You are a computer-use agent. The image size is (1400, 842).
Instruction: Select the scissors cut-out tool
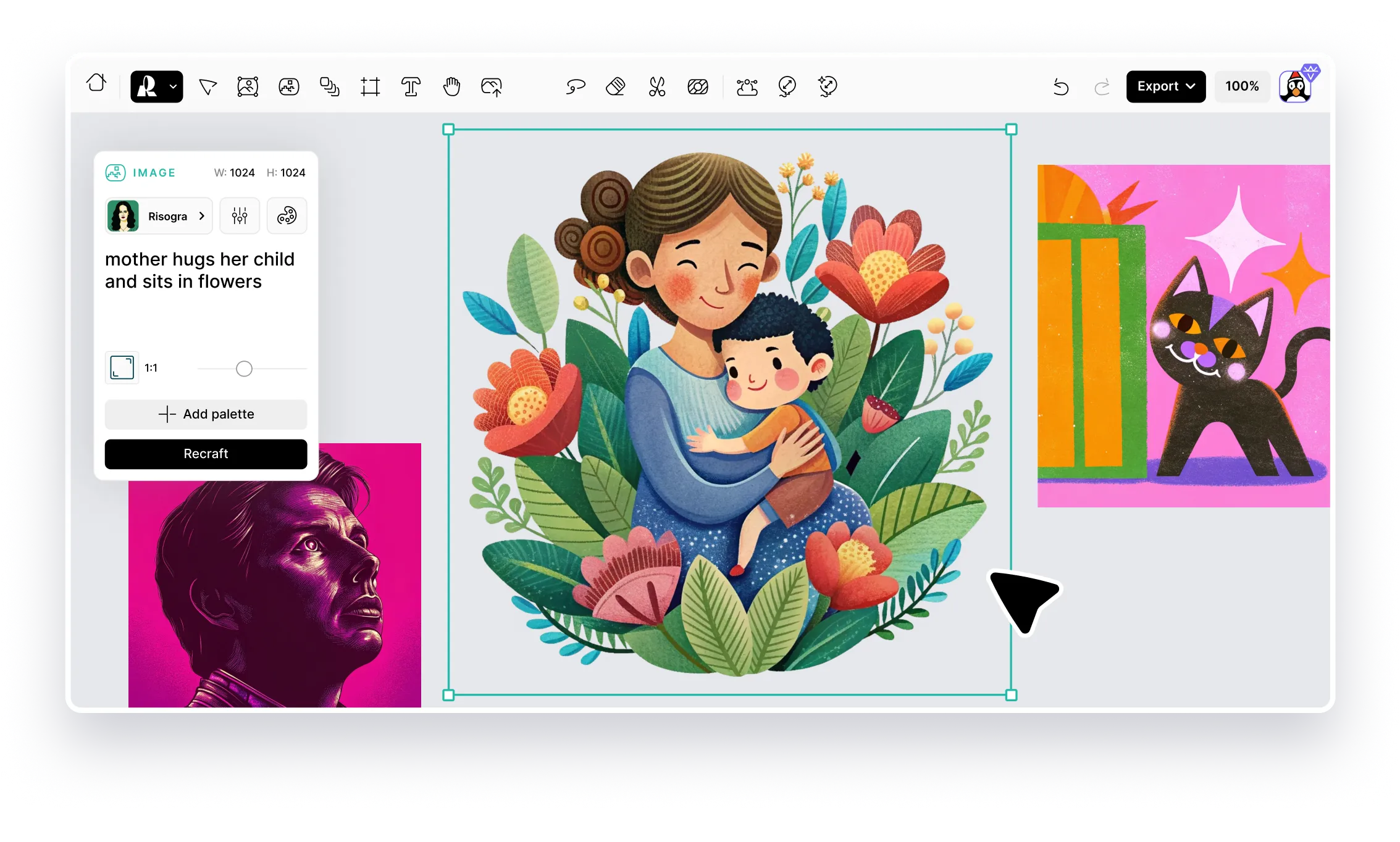pyautogui.click(x=657, y=87)
